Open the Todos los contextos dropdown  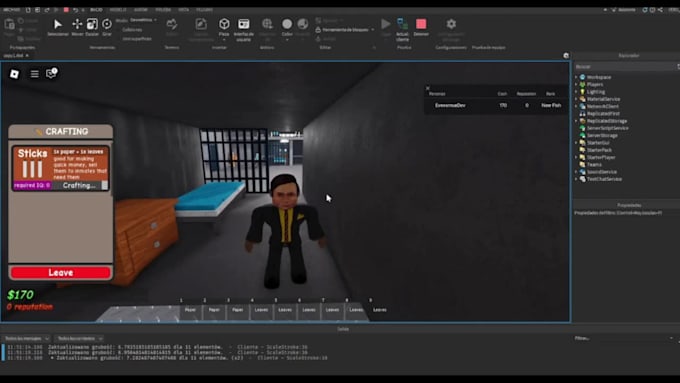[80, 338]
